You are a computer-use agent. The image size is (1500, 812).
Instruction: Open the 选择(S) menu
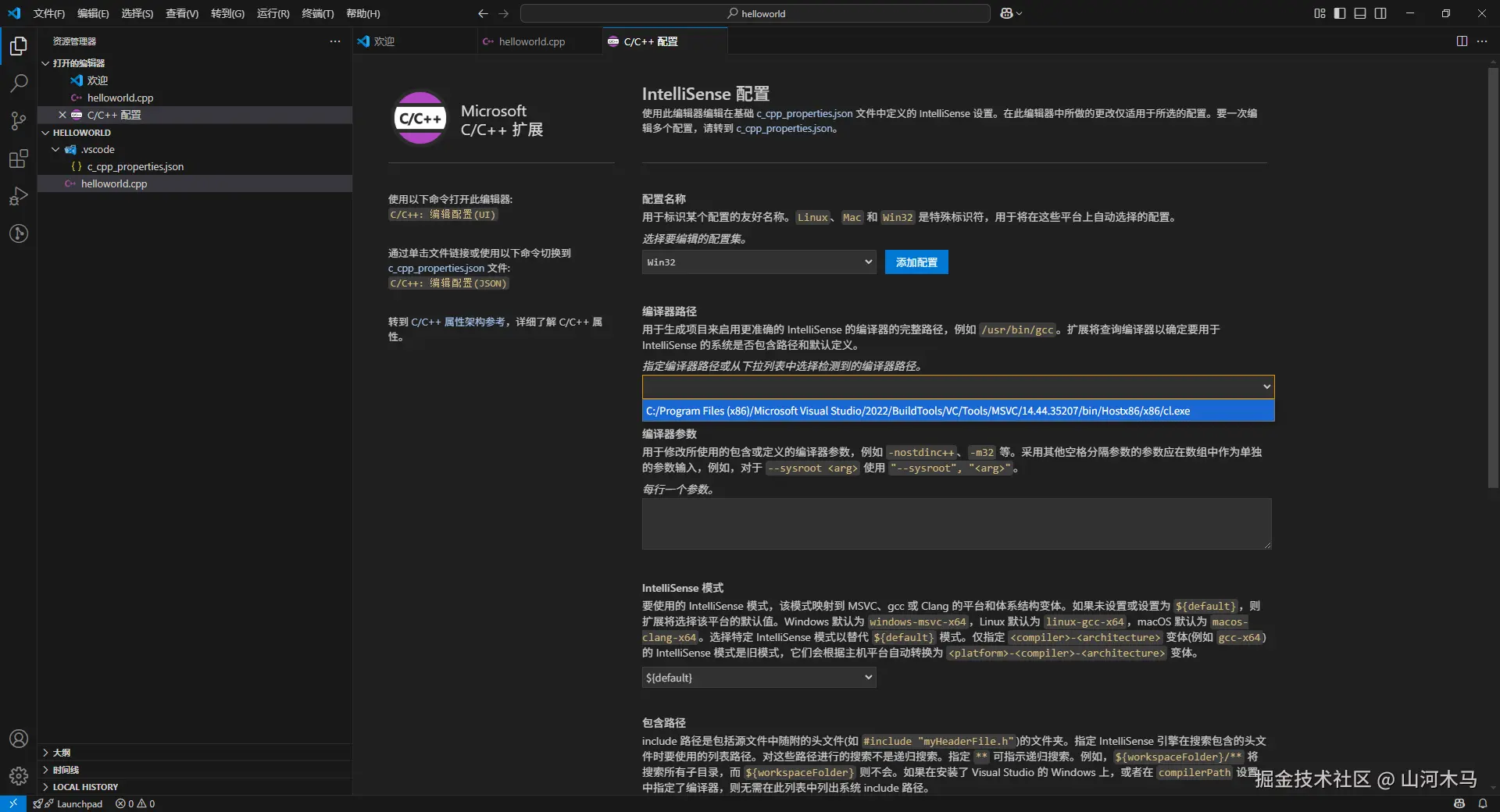point(137,13)
